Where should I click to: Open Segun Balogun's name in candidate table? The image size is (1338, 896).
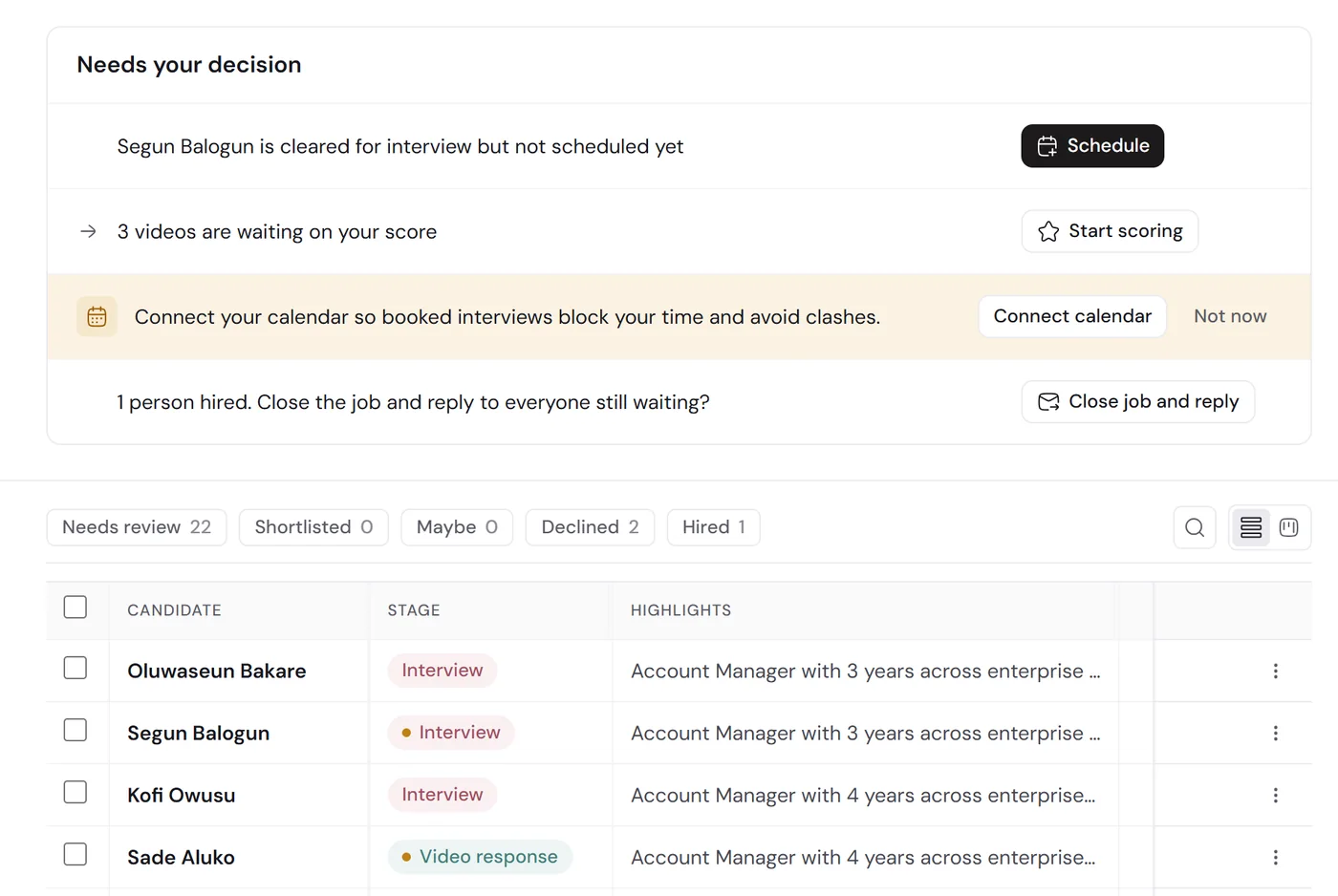199,734
